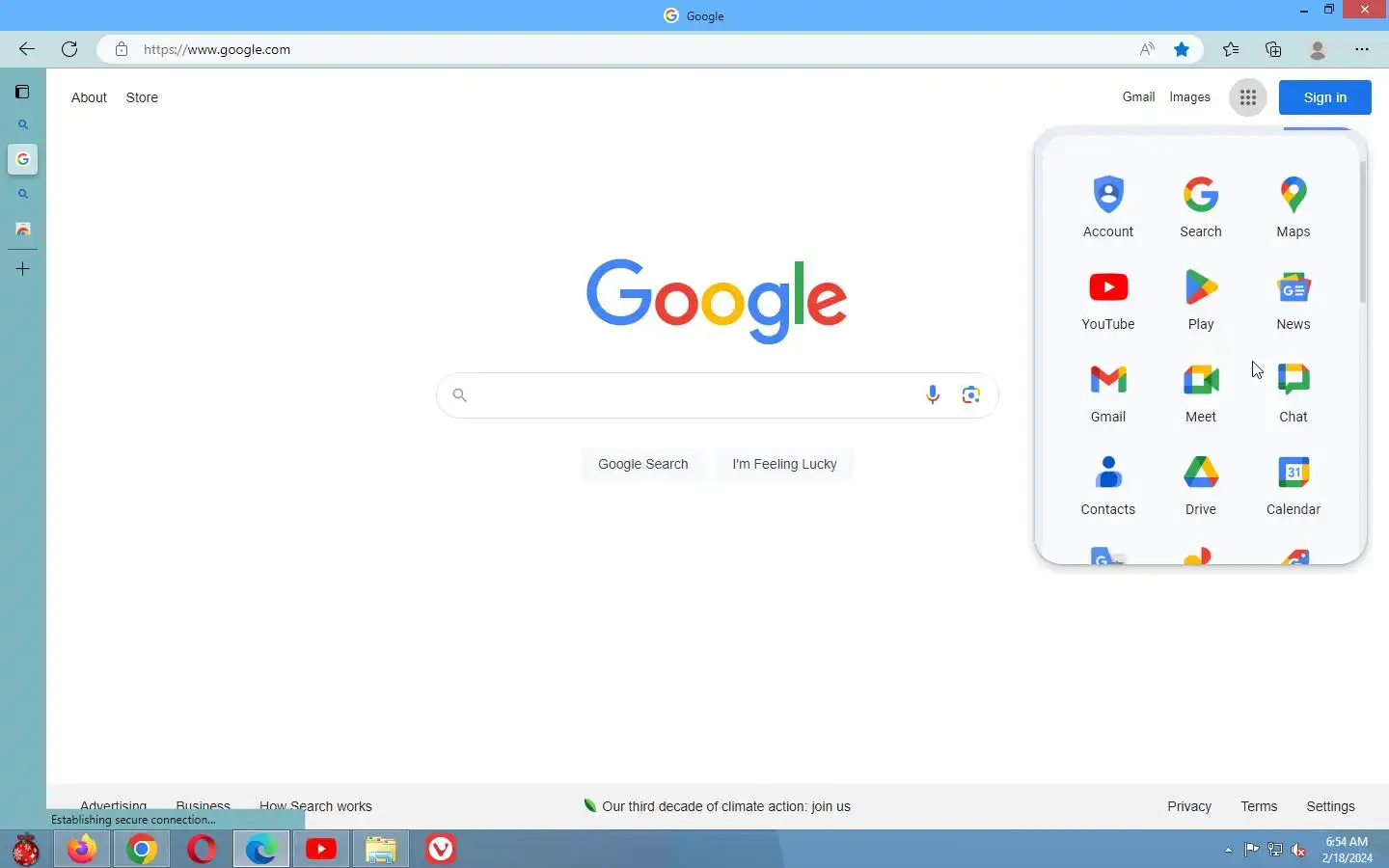Image resolution: width=1389 pixels, height=868 pixels.
Task: Open the file explorer taskbar icon
Action: point(381,849)
